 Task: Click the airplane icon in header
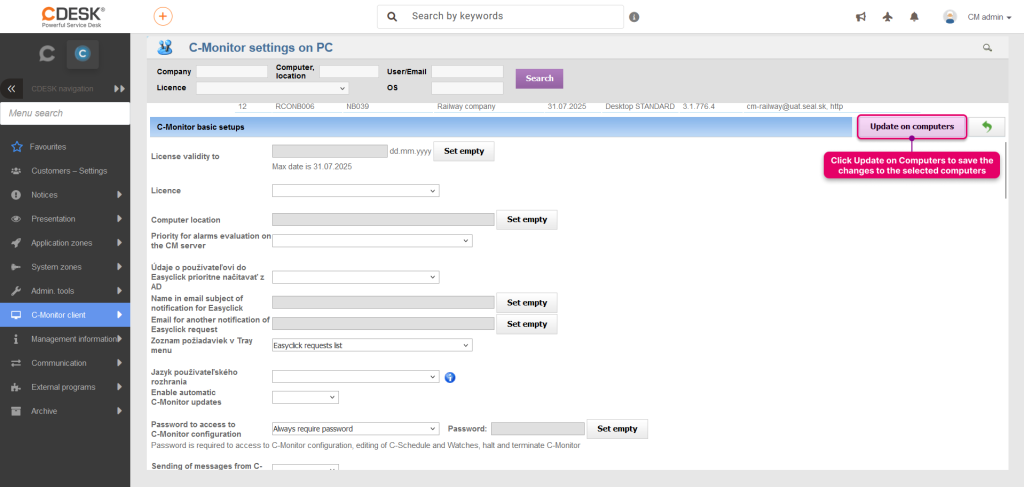[887, 17]
